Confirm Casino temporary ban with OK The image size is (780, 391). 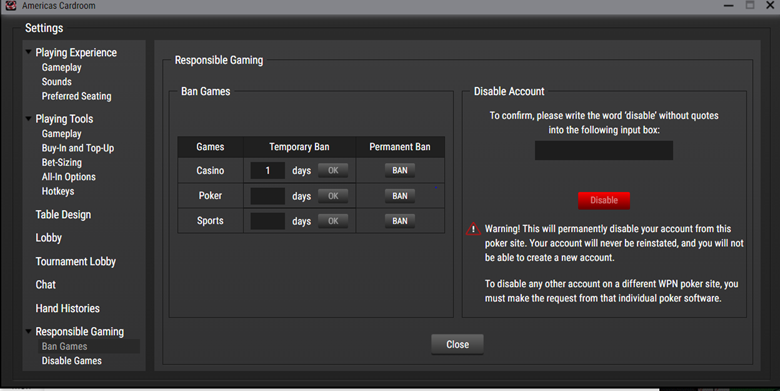click(x=333, y=170)
